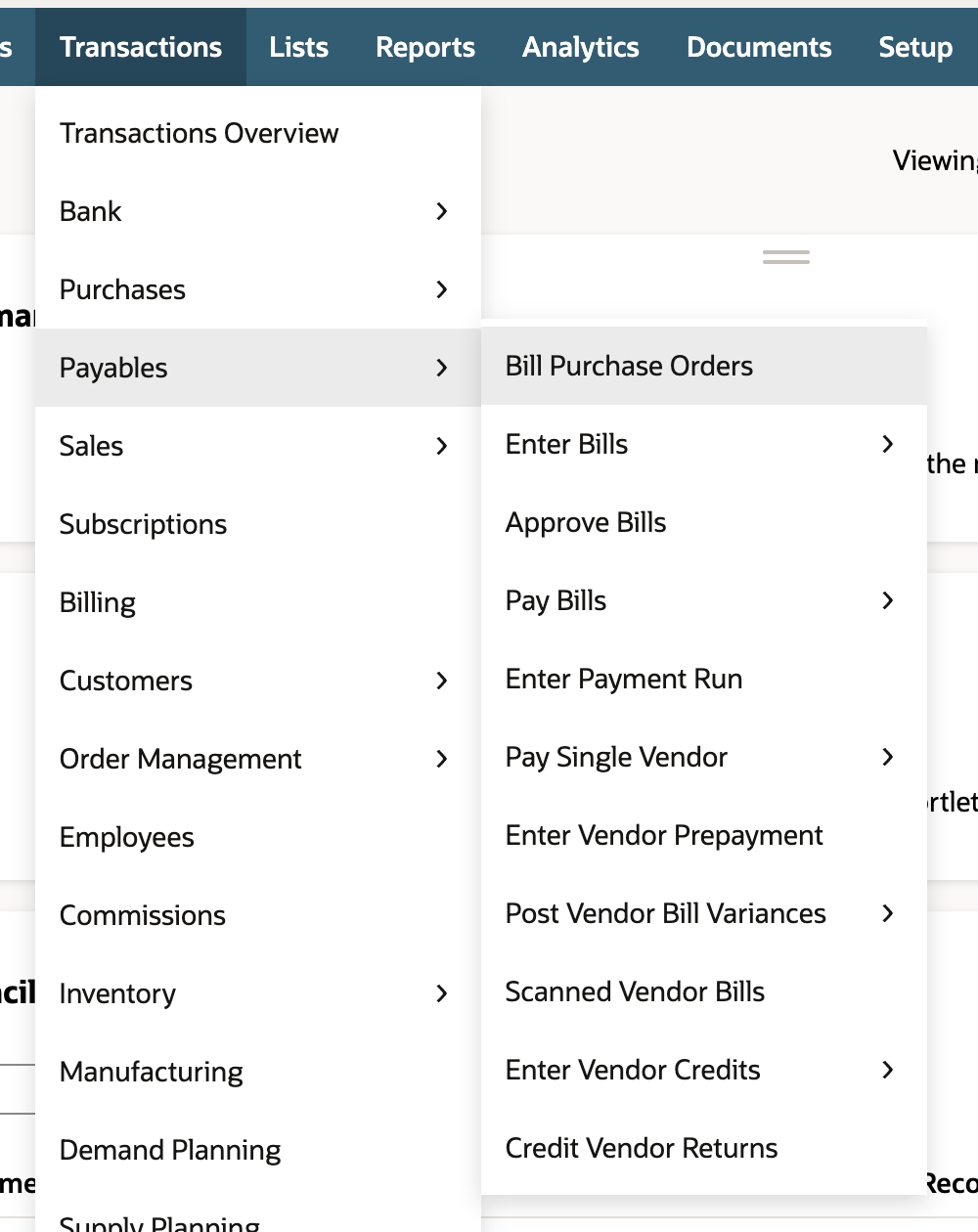Expand the Enter Vendor Credits arrow
Screen dimensions: 978x1232
pos(888,1070)
